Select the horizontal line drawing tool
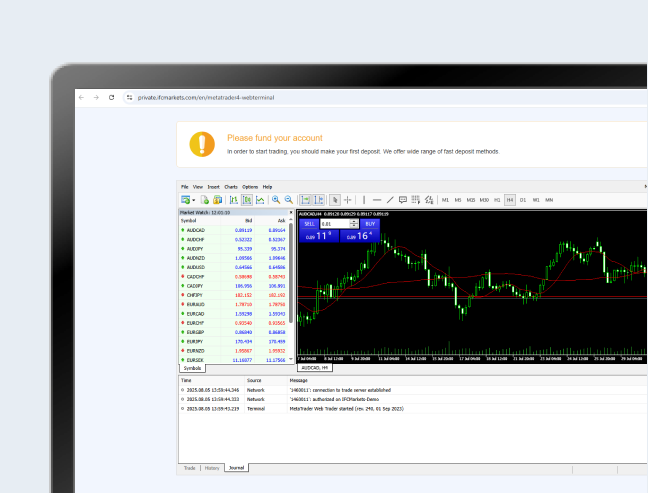This screenshot has width=648, height=493. pos(377,200)
